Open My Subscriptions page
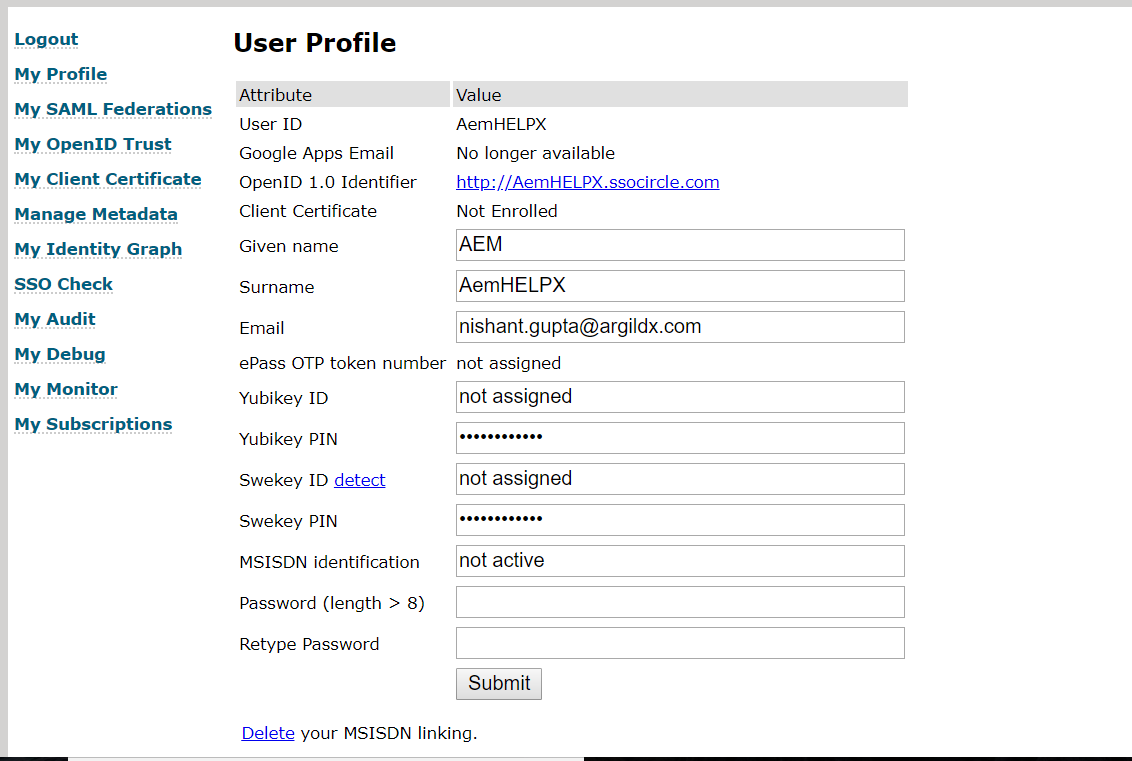This screenshot has height=761, width=1132. (93, 425)
